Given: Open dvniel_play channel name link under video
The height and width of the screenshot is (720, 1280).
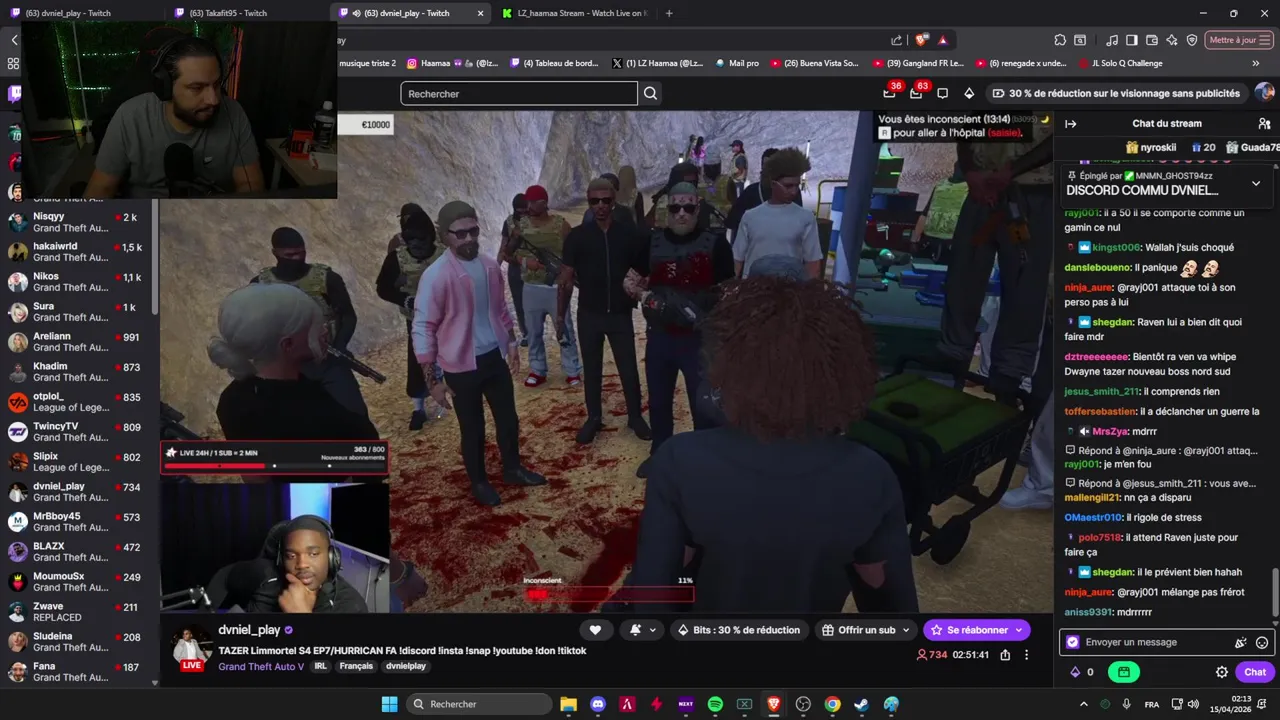Looking at the screenshot, I should click(x=249, y=630).
